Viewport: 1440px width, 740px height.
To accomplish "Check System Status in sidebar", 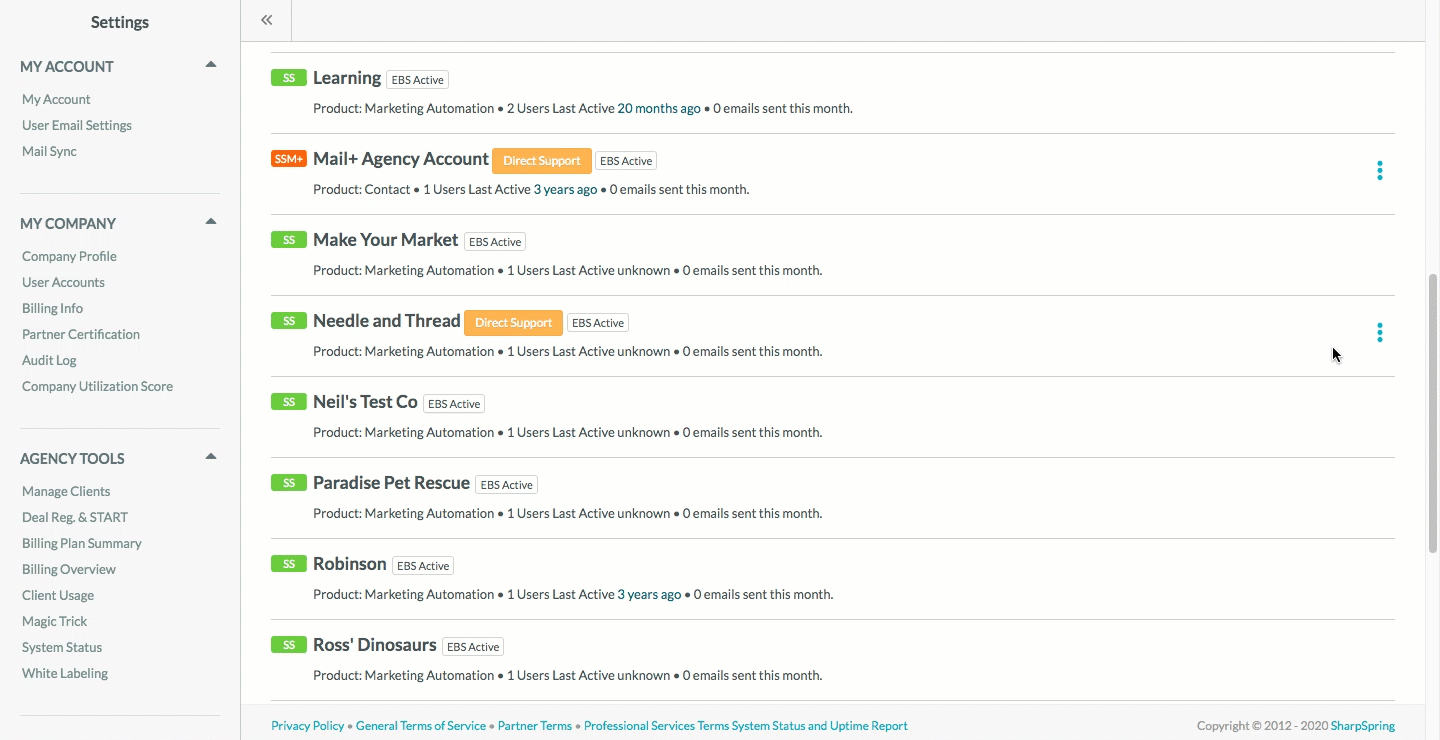I will pyautogui.click(x=62, y=647).
